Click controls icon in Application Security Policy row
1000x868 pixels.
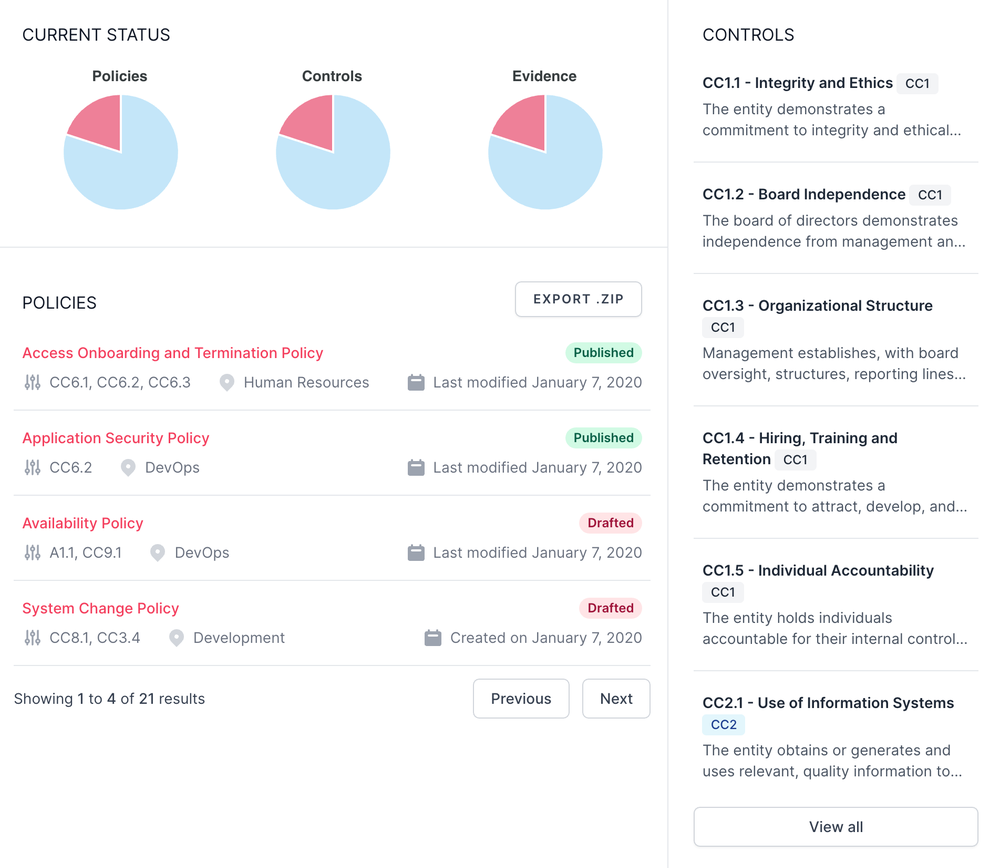pyautogui.click(x=33, y=468)
